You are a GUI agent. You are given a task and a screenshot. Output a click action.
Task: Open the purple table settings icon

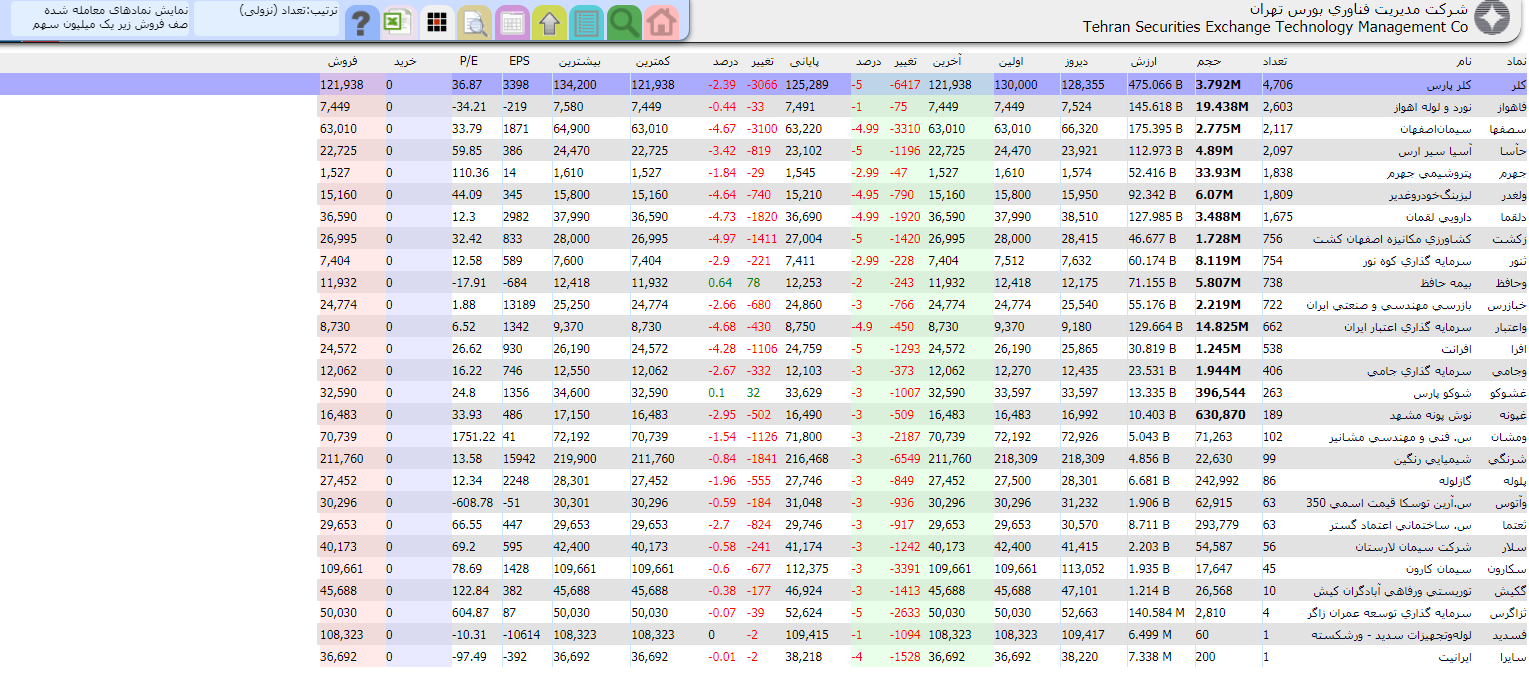pos(511,21)
